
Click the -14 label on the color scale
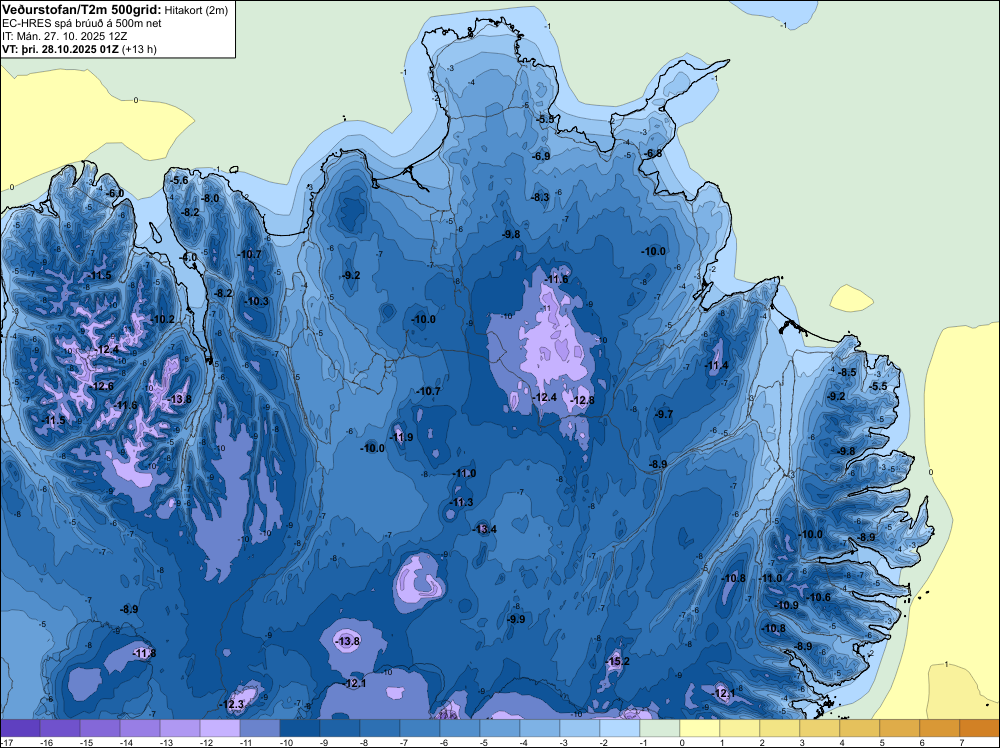[x=126, y=742]
